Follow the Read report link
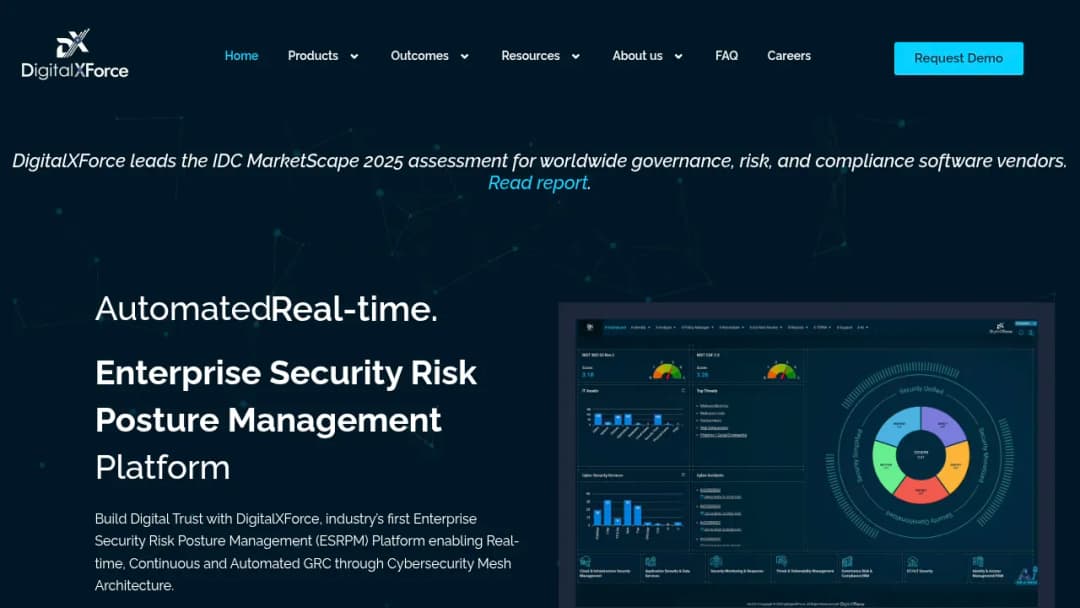The image size is (1080, 608). [x=537, y=183]
